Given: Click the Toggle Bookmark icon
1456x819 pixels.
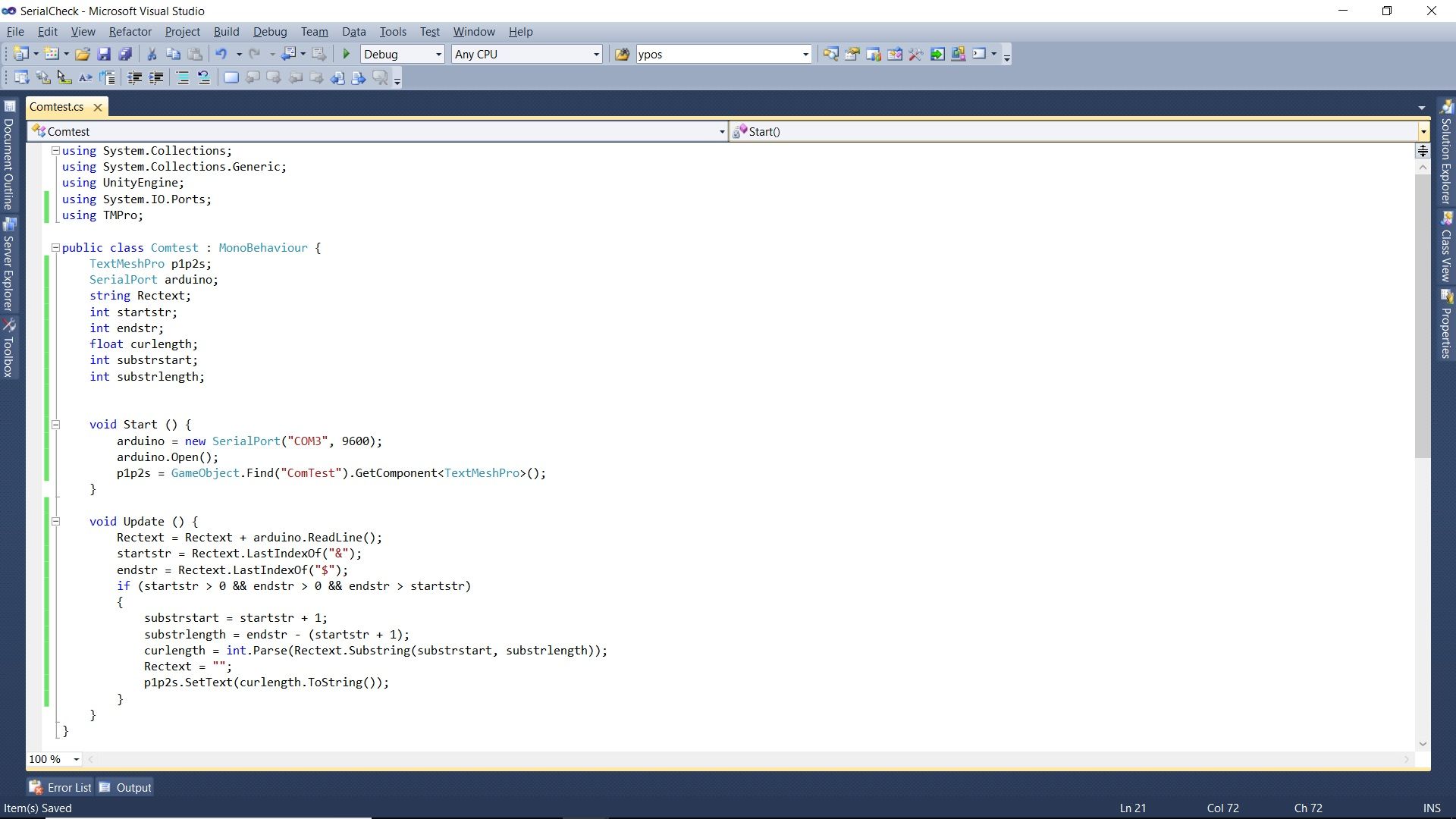Looking at the screenshot, I should point(231,77).
